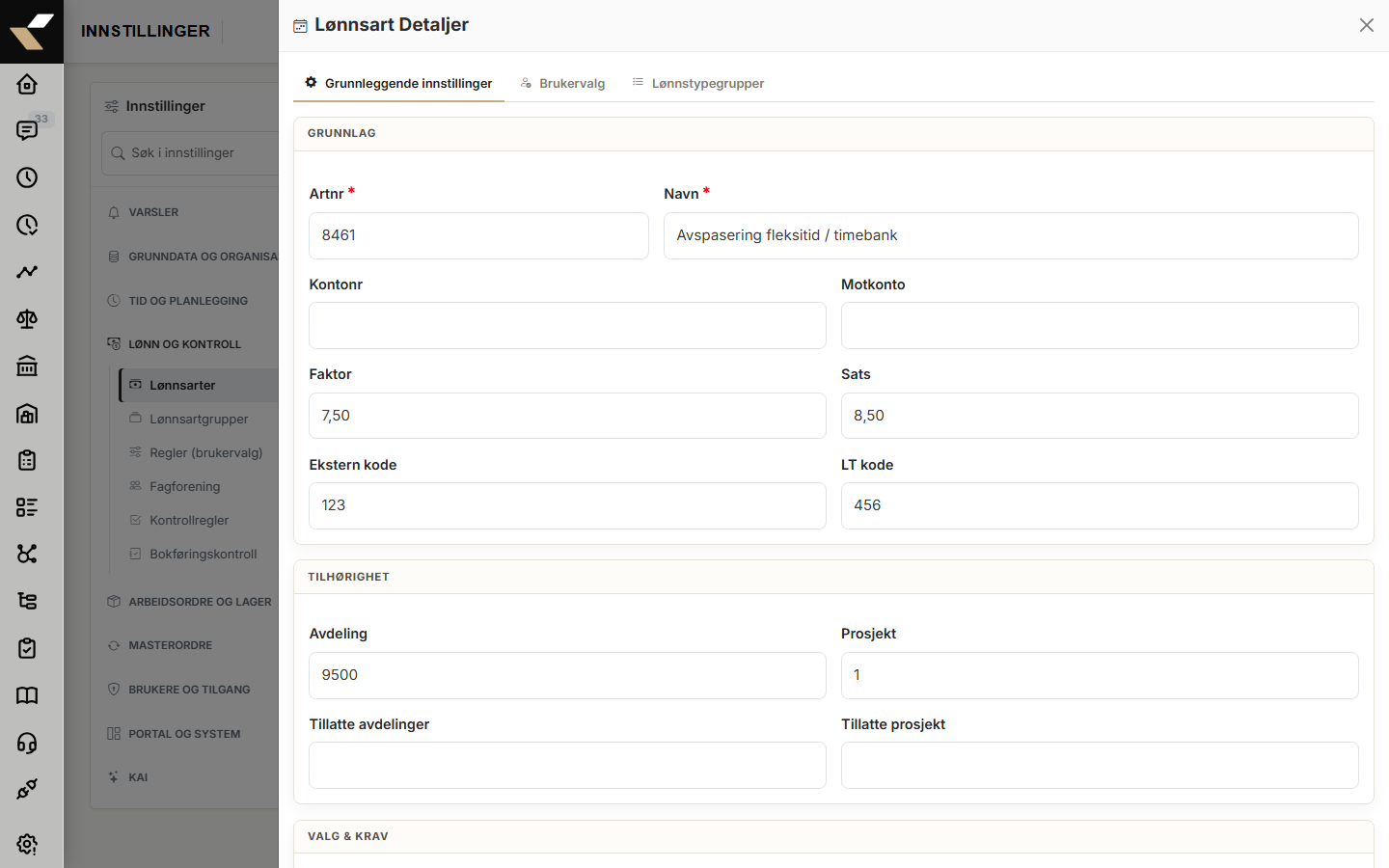1389x868 pixels.
Task: Open the warehouse icon in sidebar
Action: click(27, 413)
